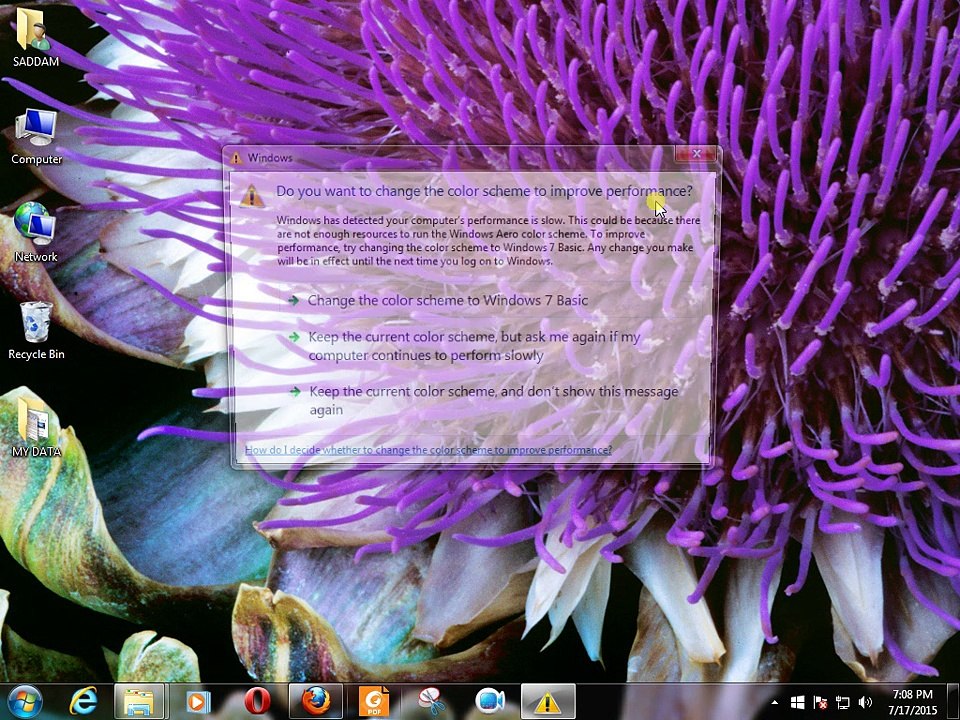
Task: Open the help link about changing color scheme
Action: 428,450
